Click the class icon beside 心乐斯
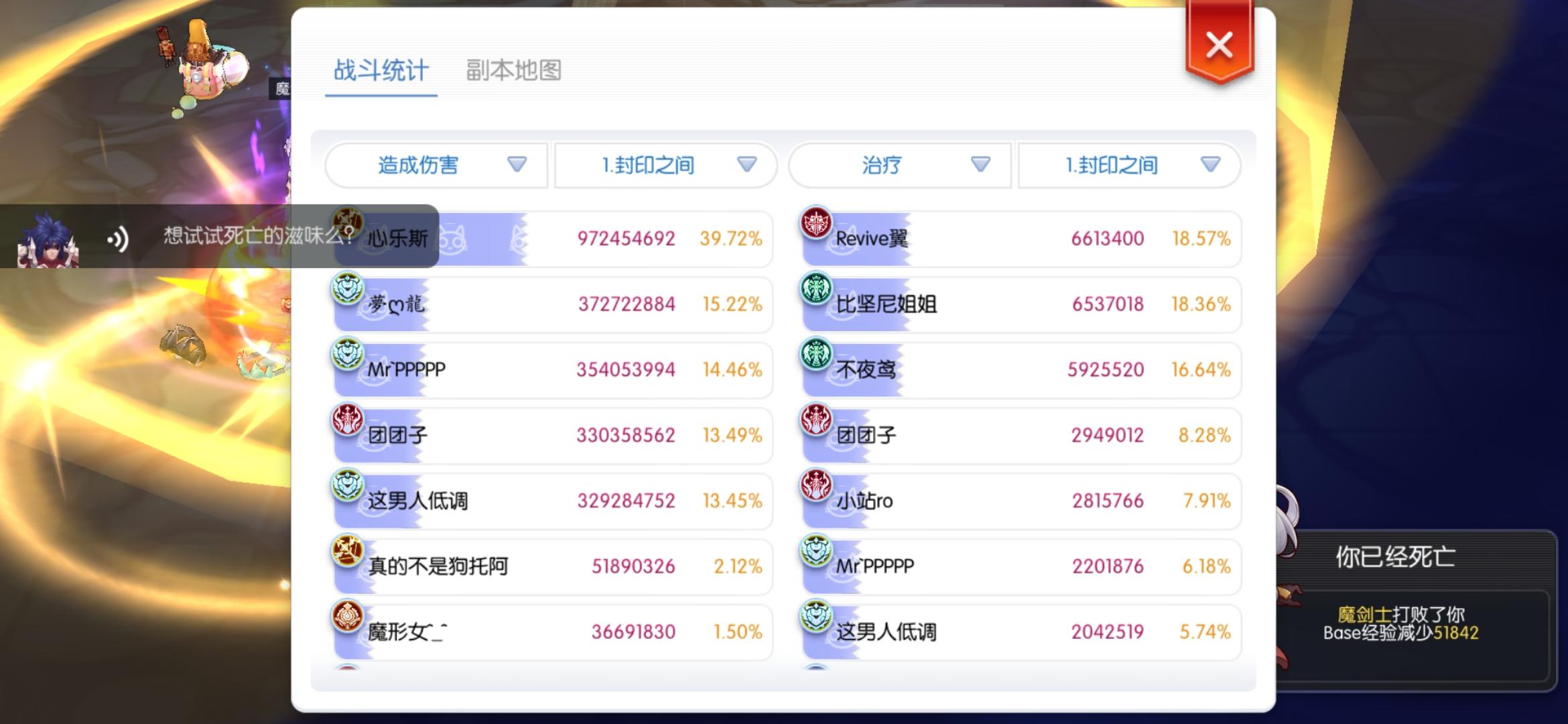The height and width of the screenshot is (724, 1568). pos(348,223)
